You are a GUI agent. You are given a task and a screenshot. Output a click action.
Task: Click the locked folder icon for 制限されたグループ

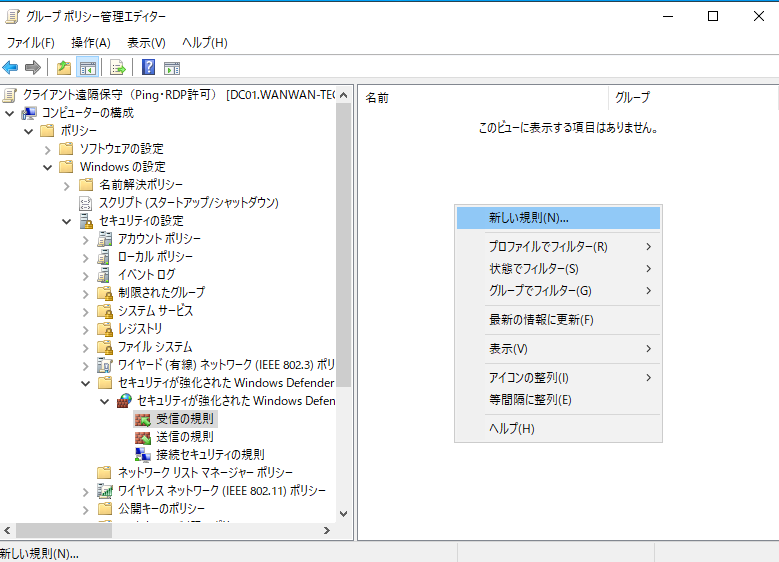(x=105, y=293)
